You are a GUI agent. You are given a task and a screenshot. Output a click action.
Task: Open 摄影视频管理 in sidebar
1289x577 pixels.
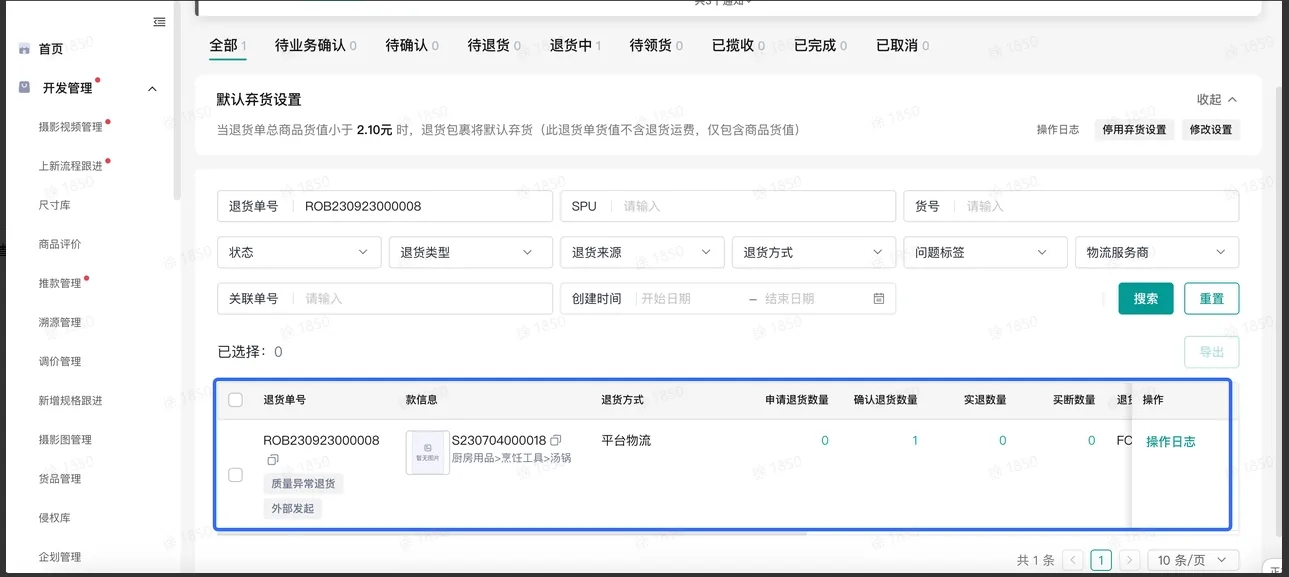point(71,127)
